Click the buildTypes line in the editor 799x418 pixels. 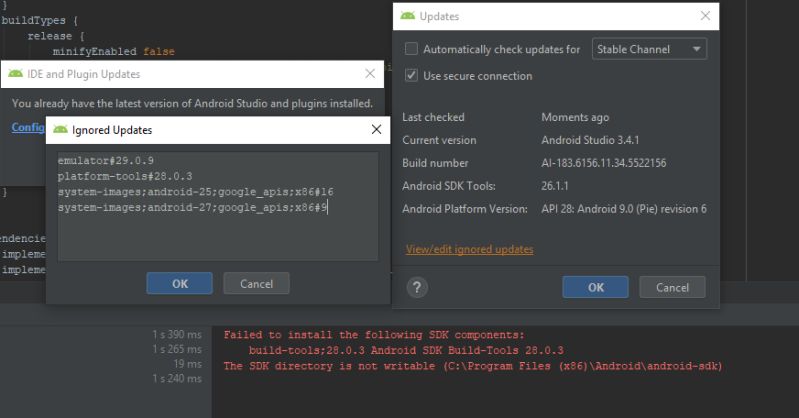(x=40, y=21)
